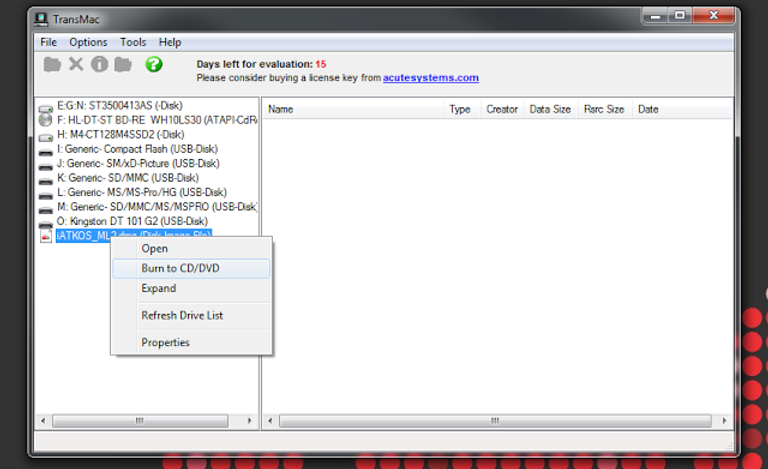Viewport: 768px width, 469px height.
Task: Click the USB icon beside J: SM/xD-Picture
Action: click(46, 167)
